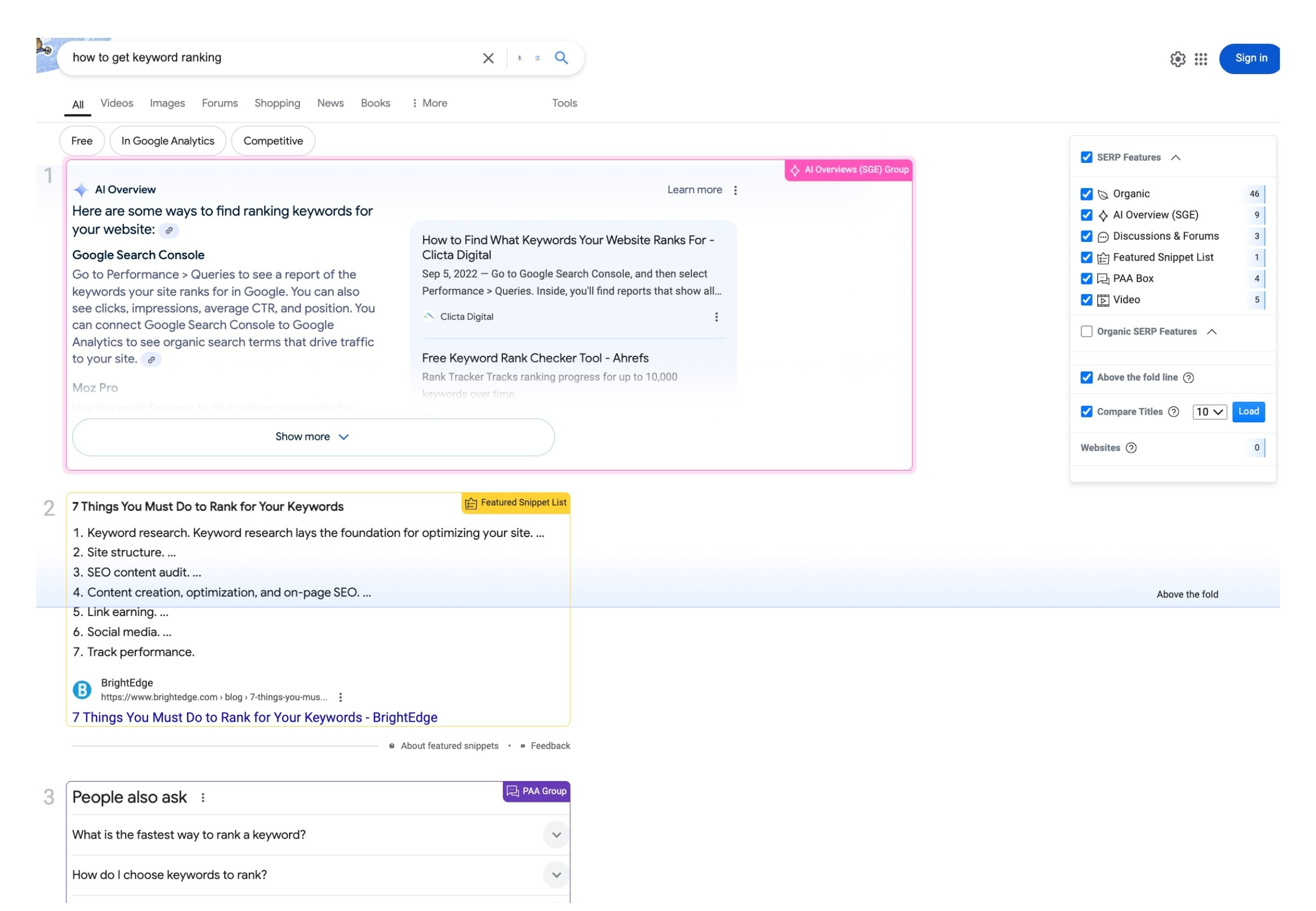
Task: Switch to the News tab
Action: point(331,103)
